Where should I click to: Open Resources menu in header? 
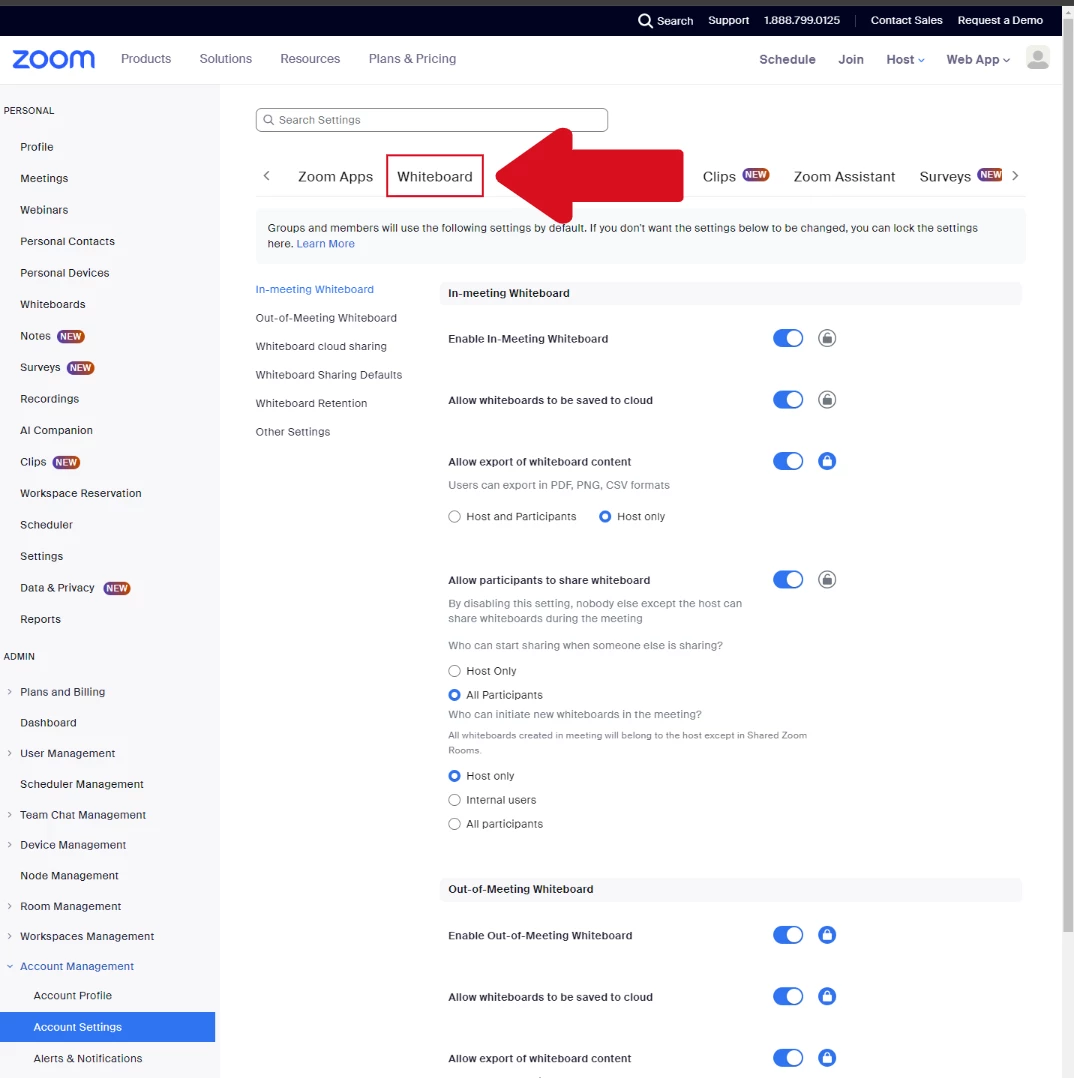310,59
